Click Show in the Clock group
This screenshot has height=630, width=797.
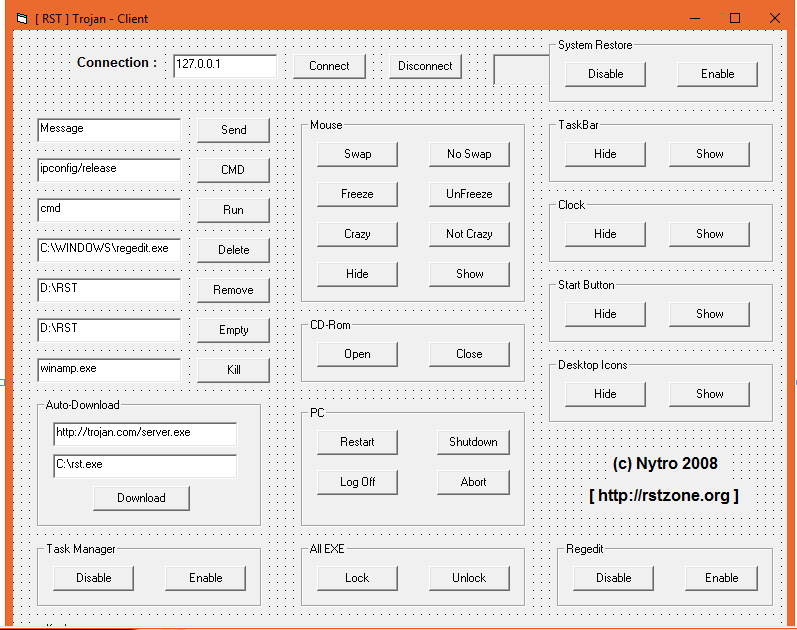710,234
